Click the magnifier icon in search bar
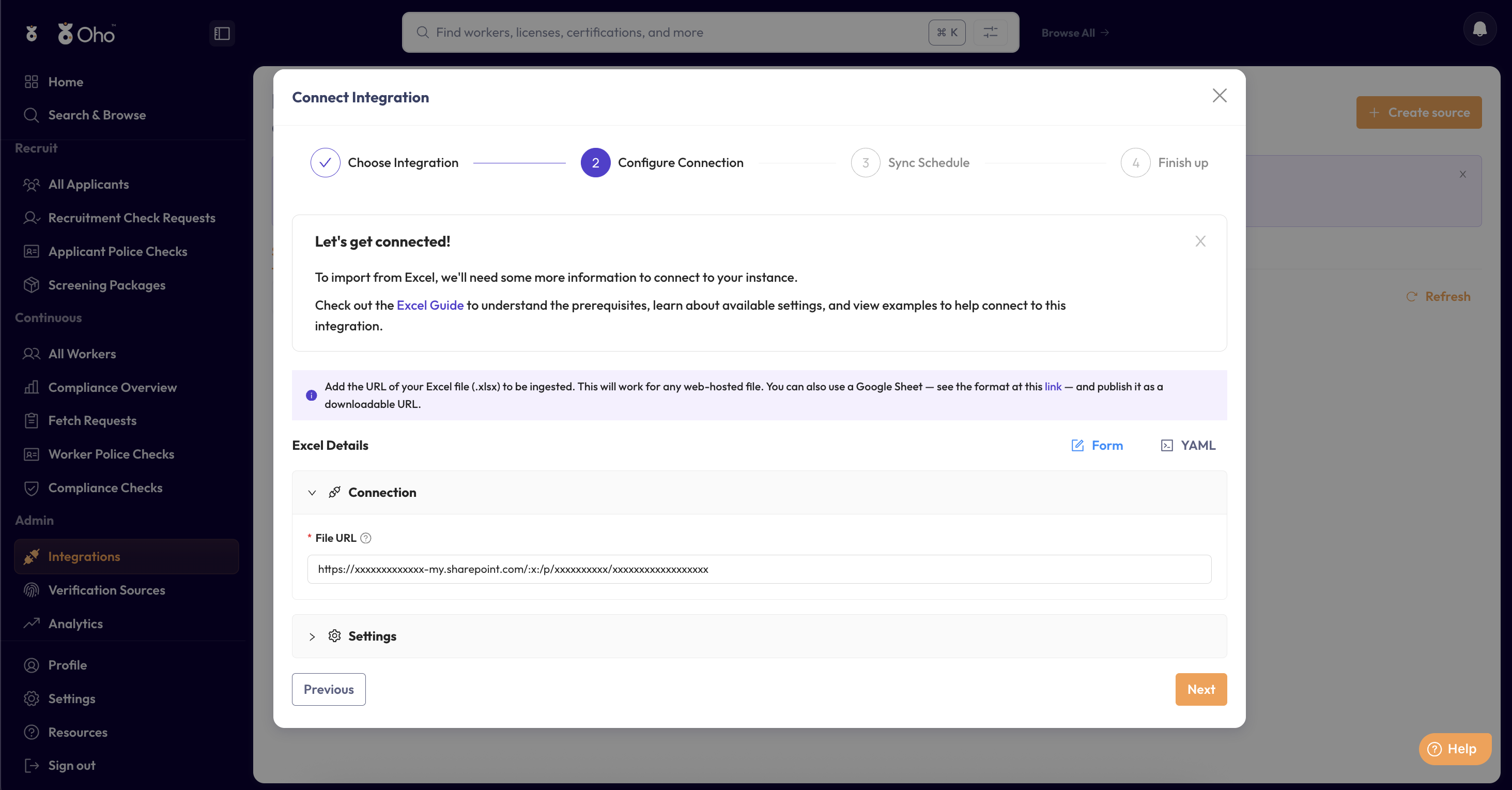 click(x=423, y=32)
